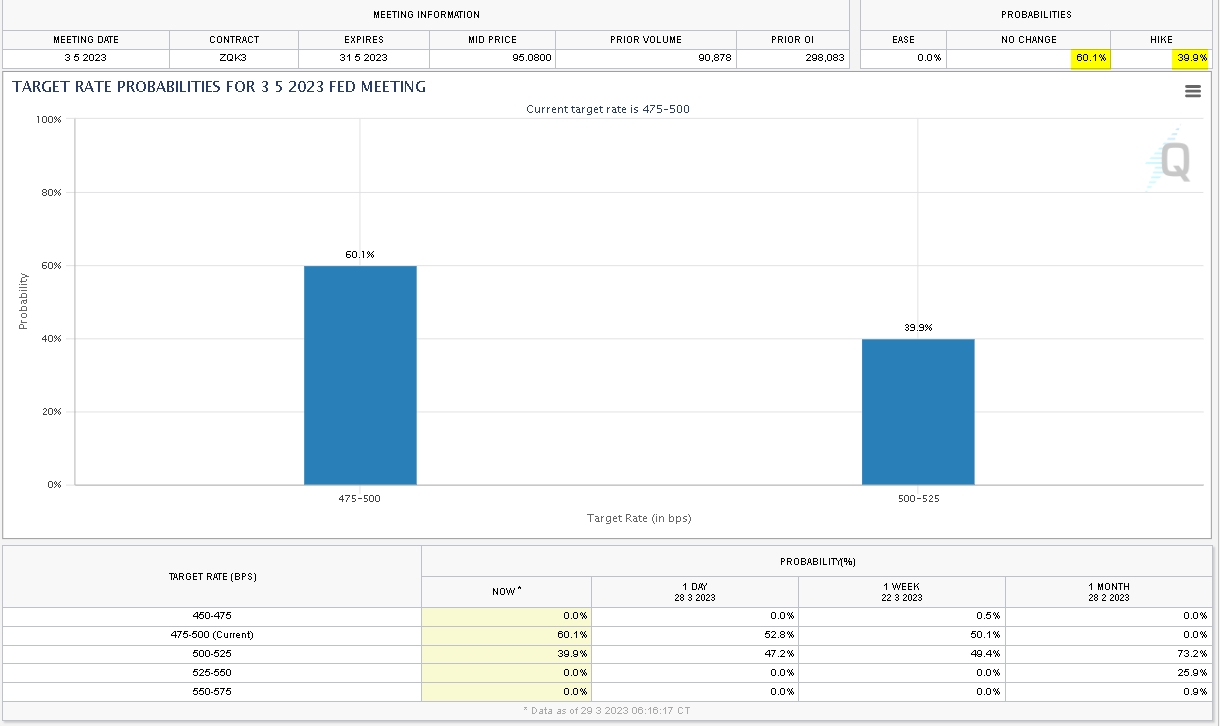Select the MEETING INFORMATION section header
This screenshot has width=1220, height=726.
click(x=426, y=15)
